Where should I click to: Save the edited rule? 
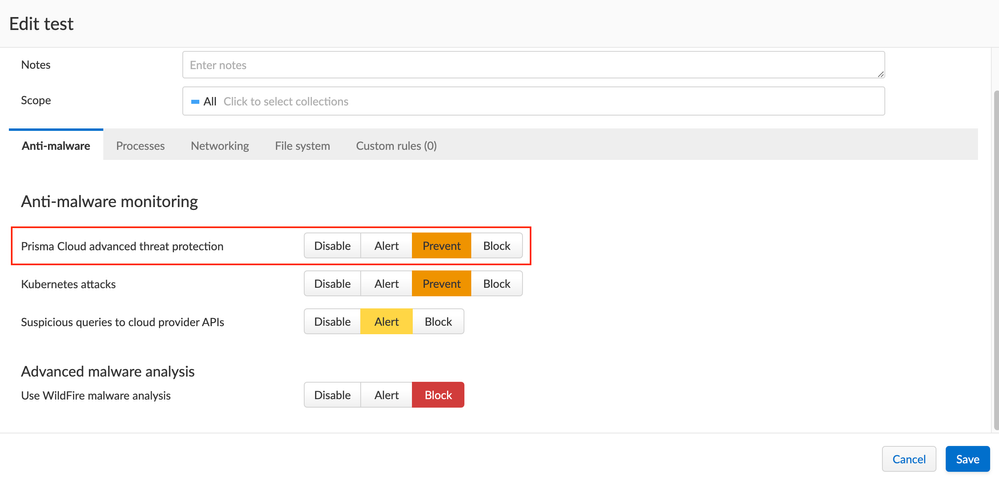(x=967, y=459)
